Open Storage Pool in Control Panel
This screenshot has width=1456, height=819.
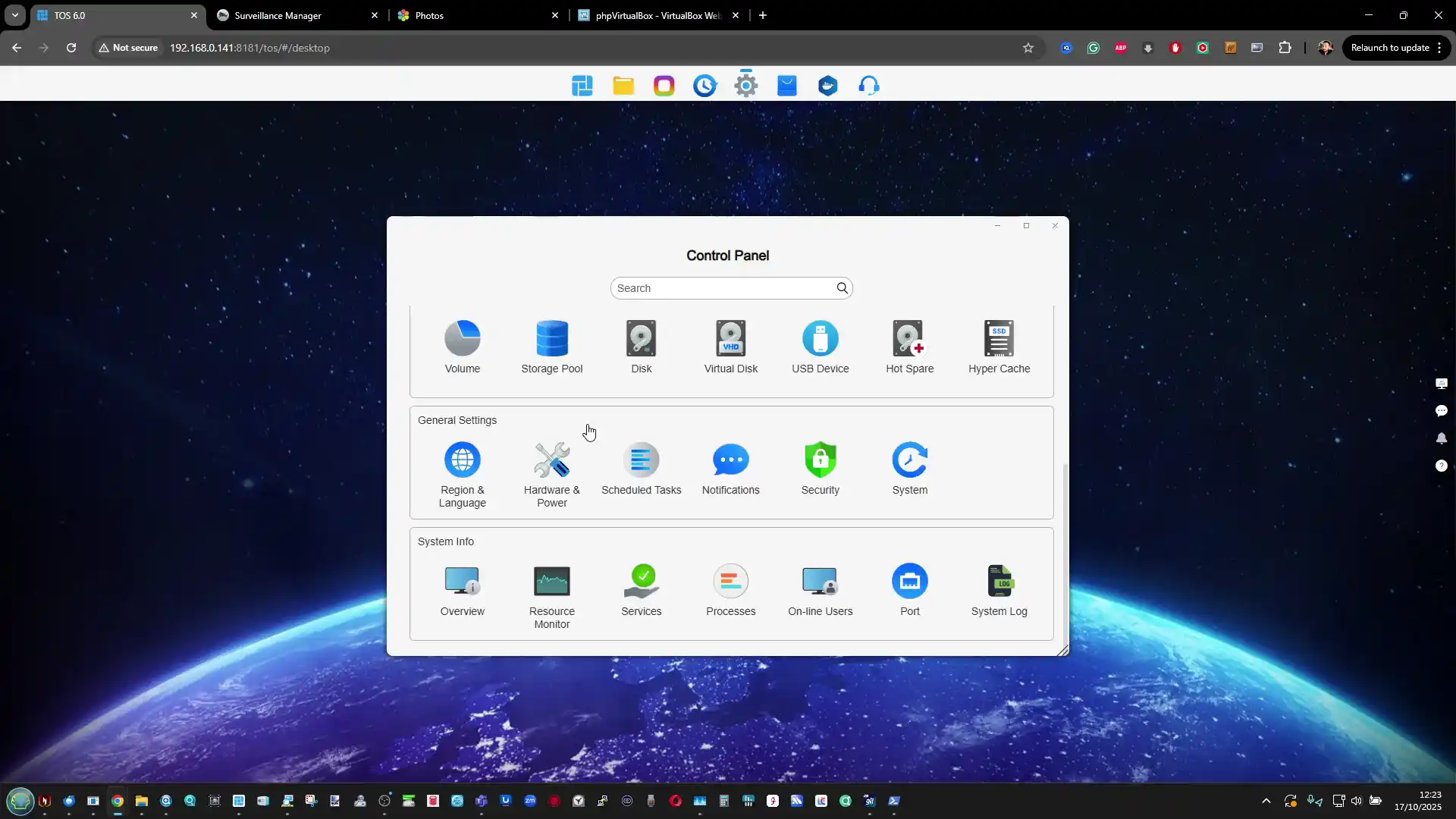[x=551, y=339]
